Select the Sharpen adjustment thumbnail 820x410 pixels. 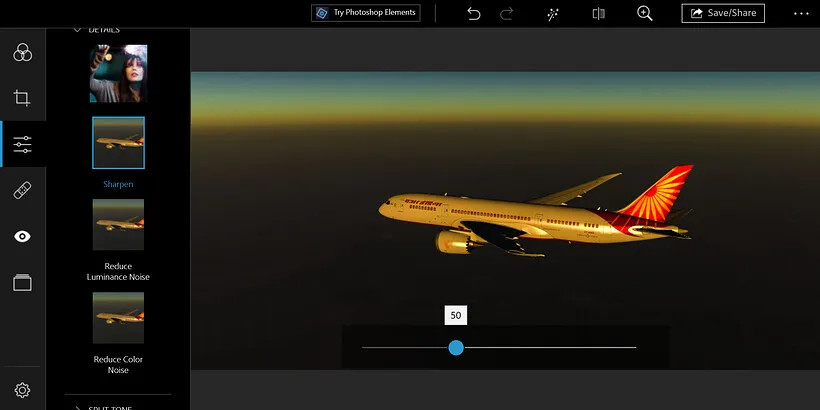pos(118,143)
